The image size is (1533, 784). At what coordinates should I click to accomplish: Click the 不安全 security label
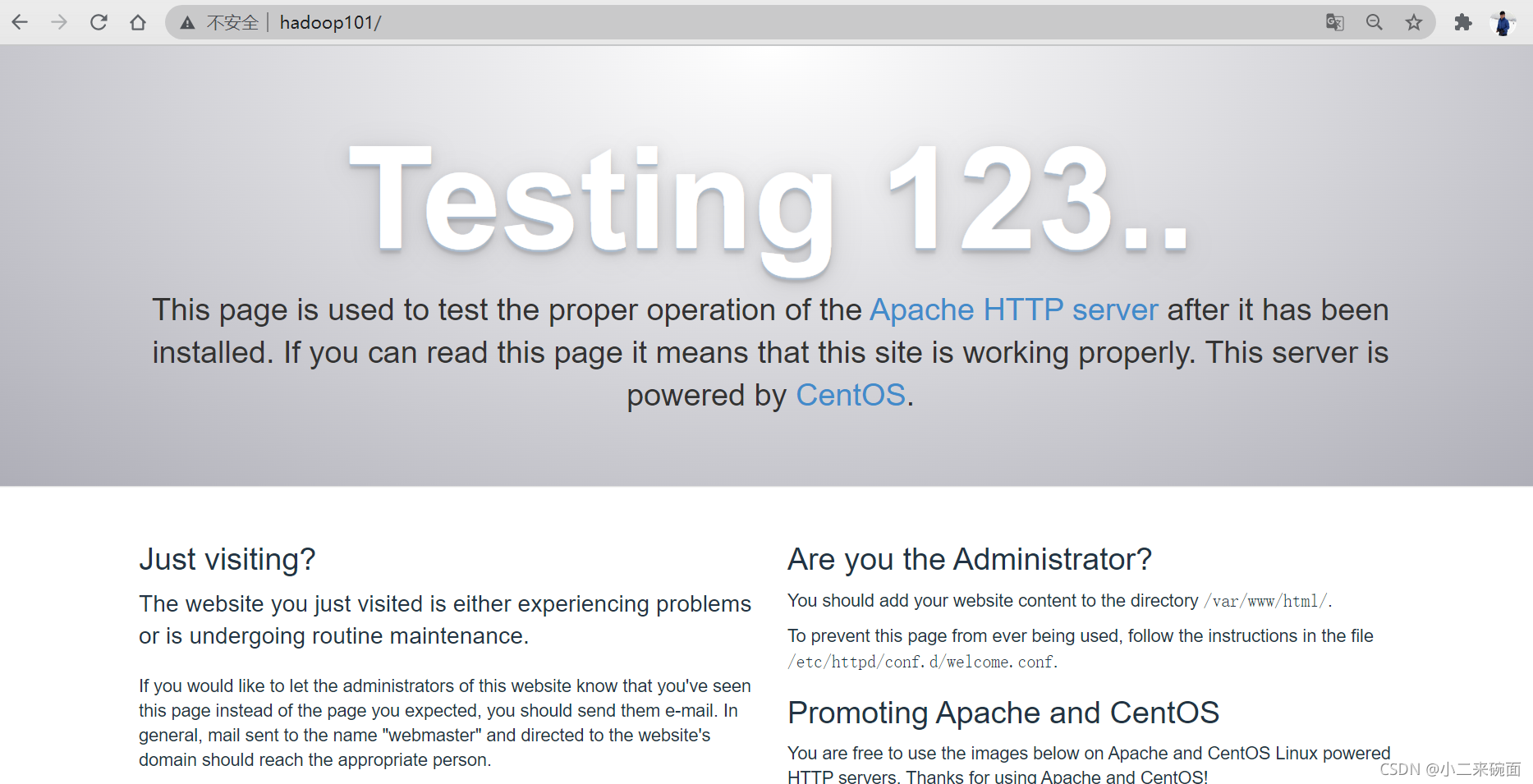[x=232, y=23]
